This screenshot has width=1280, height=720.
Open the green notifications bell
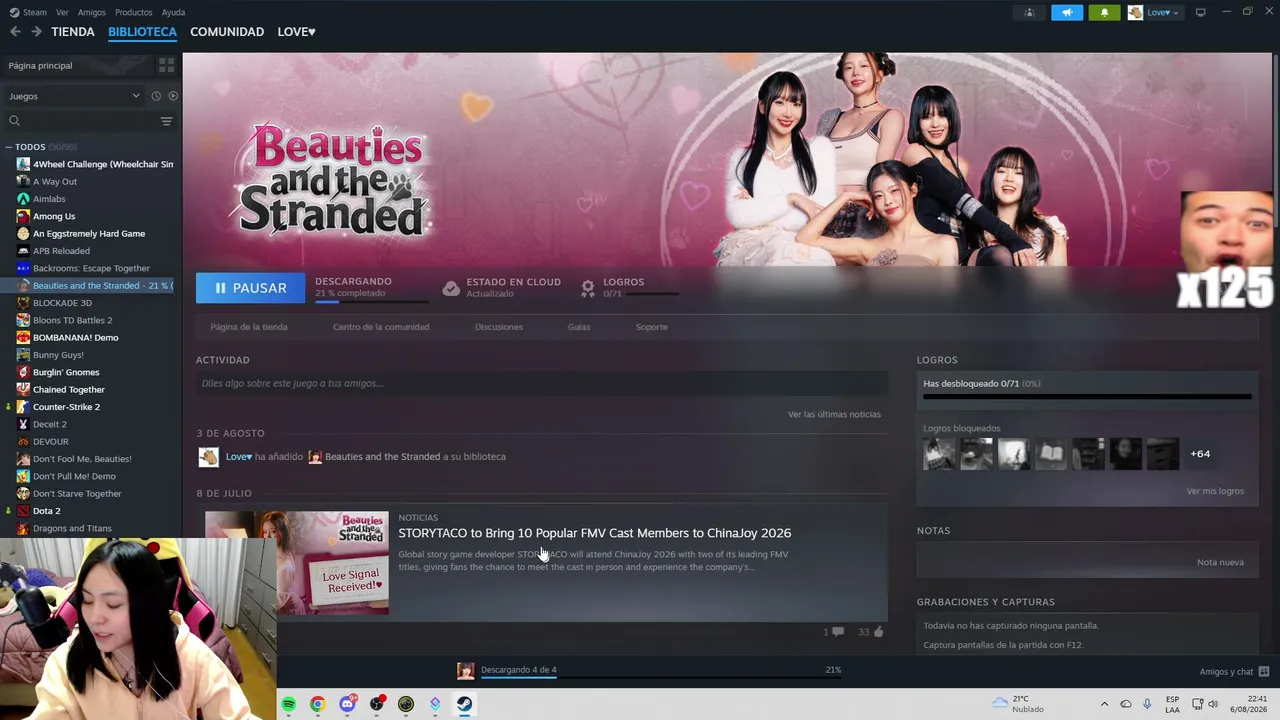point(1104,12)
